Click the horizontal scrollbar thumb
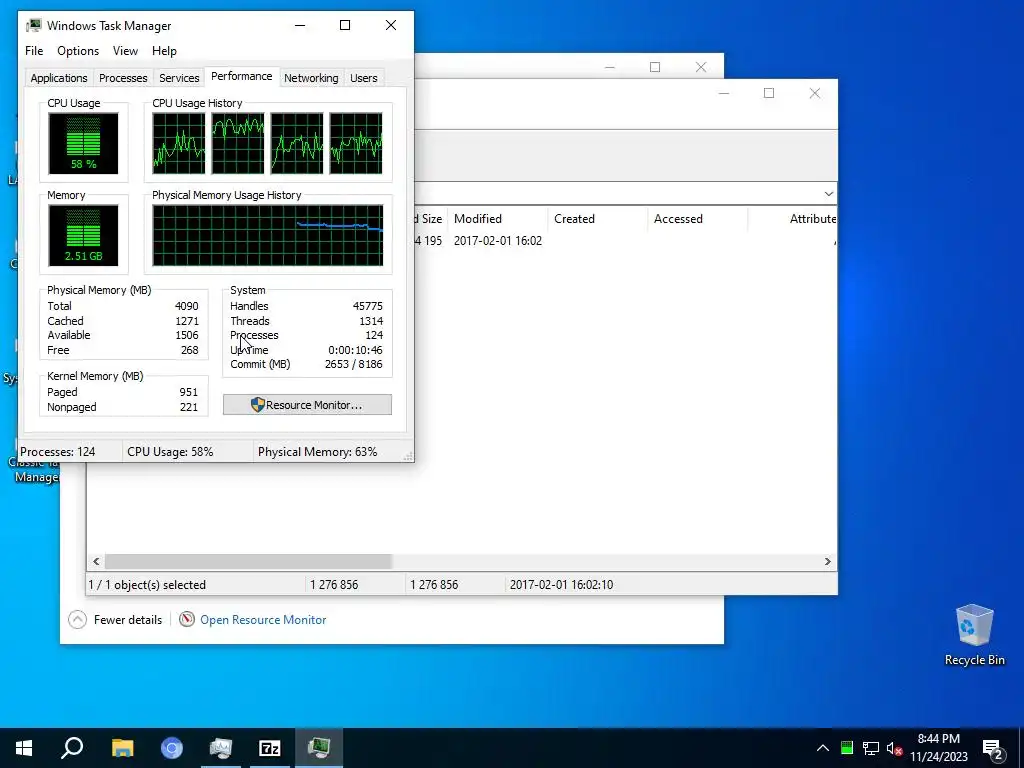 tap(248, 561)
